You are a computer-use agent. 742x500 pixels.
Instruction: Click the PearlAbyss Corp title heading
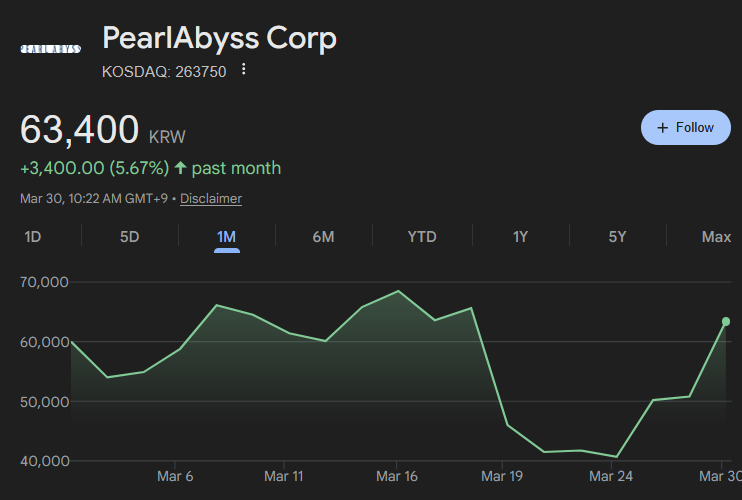(x=220, y=39)
